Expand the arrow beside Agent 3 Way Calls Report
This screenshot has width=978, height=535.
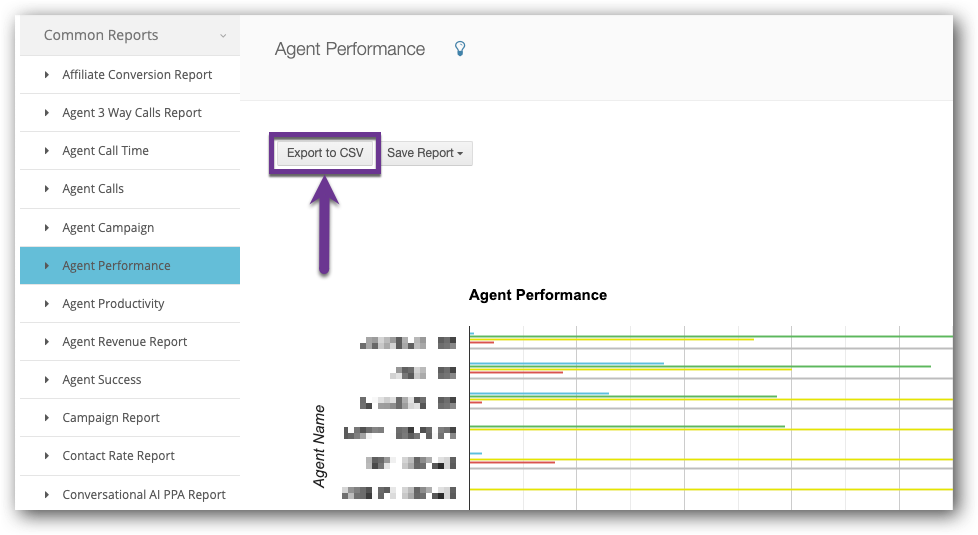[47, 113]
